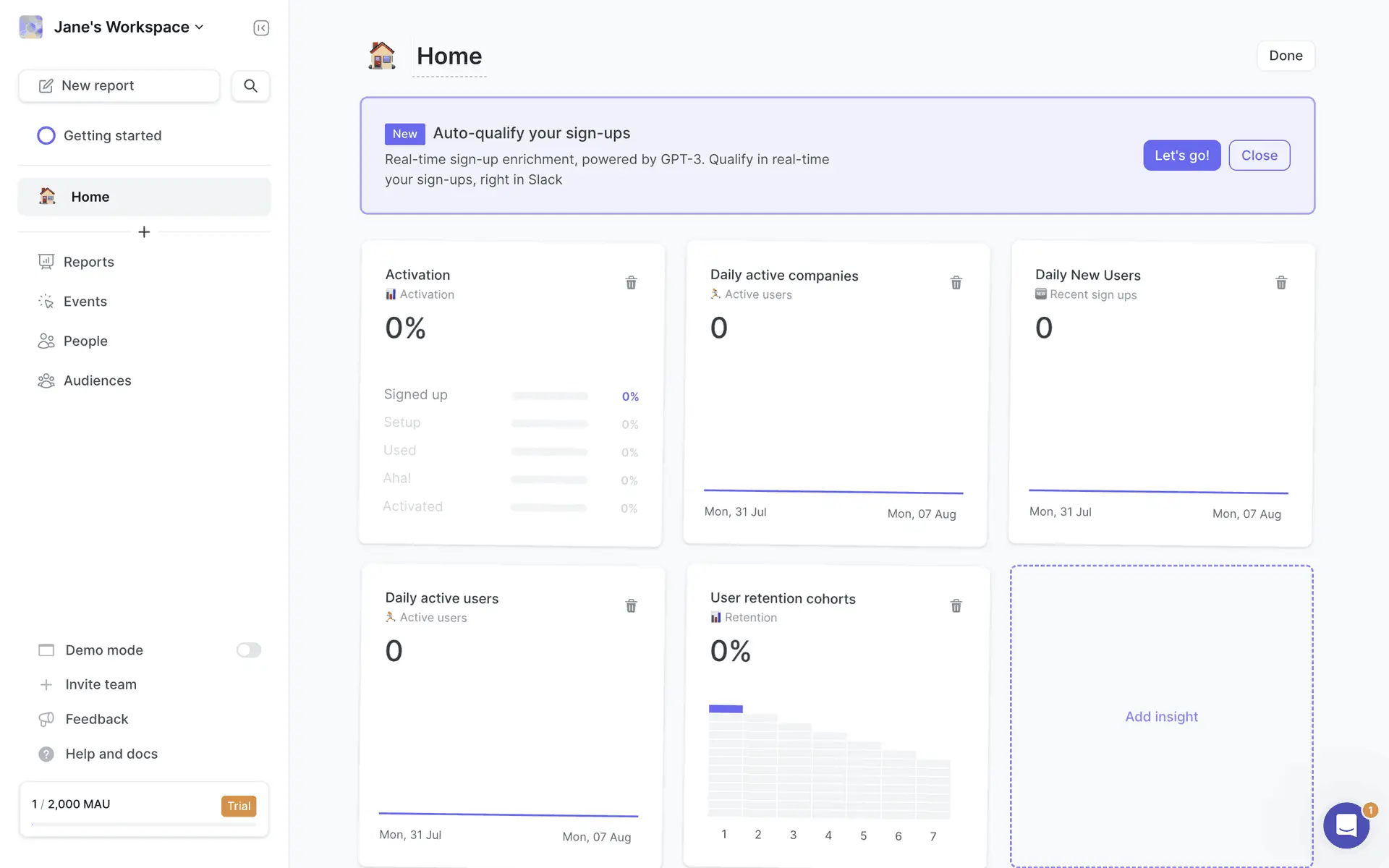Image resolution: width=1389 pixels, height=868 pixels.
Task: Click the MAU usage progress bar
Action: click(143, 824)
